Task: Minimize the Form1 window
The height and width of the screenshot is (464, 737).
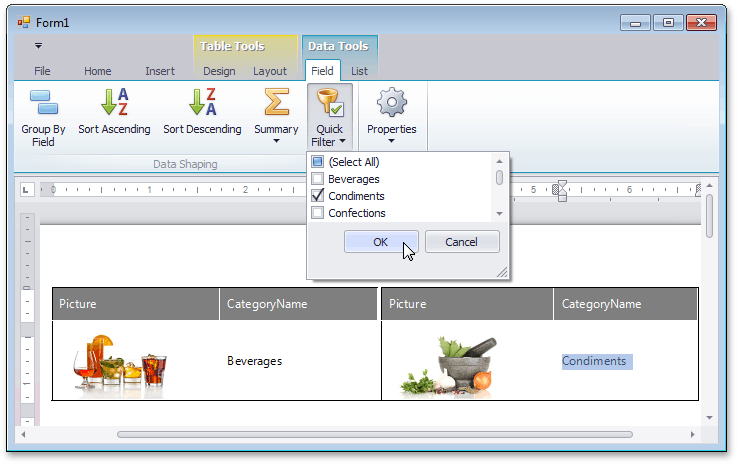Action: (x=635, y=23)
